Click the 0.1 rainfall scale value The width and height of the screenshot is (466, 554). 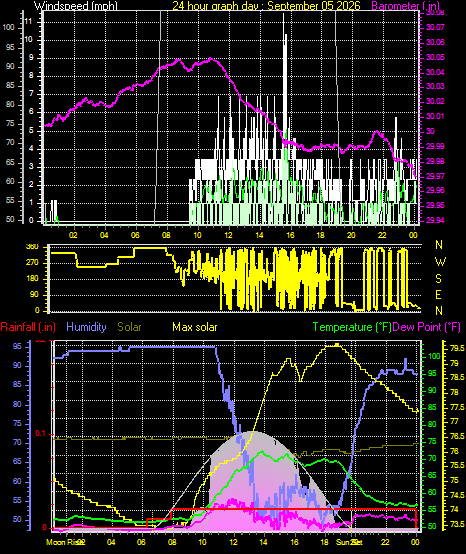coord(41,434)
